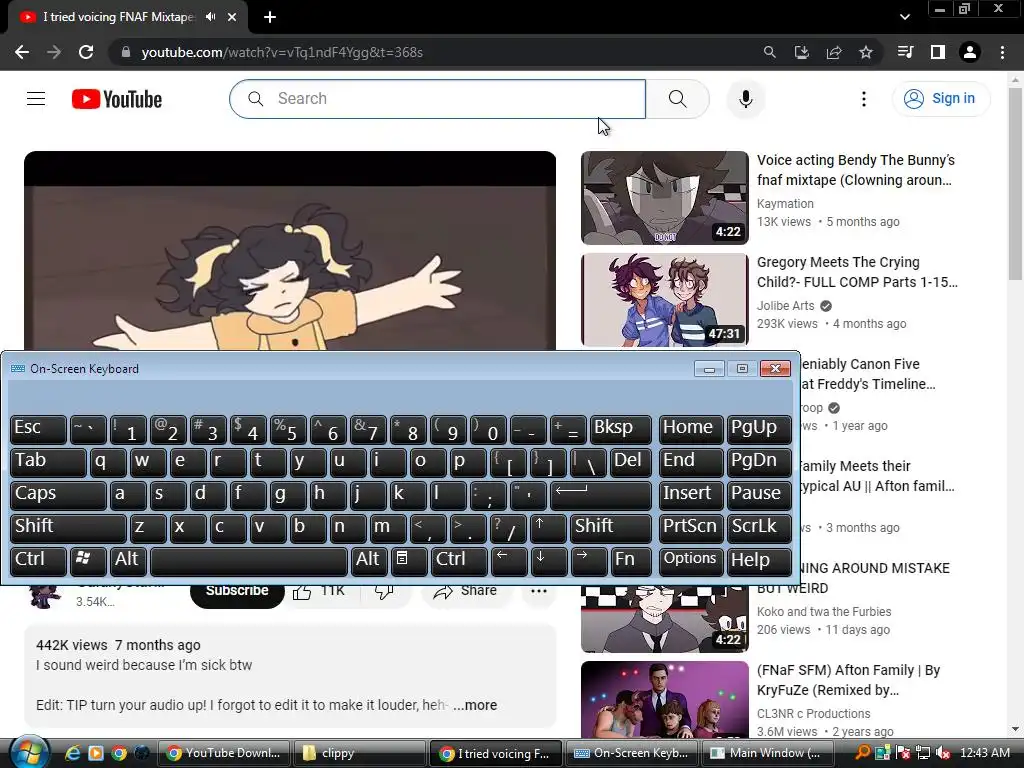Reload the YouTube page
Screen dimensions: 1024x768
click(x=86, y=52)
